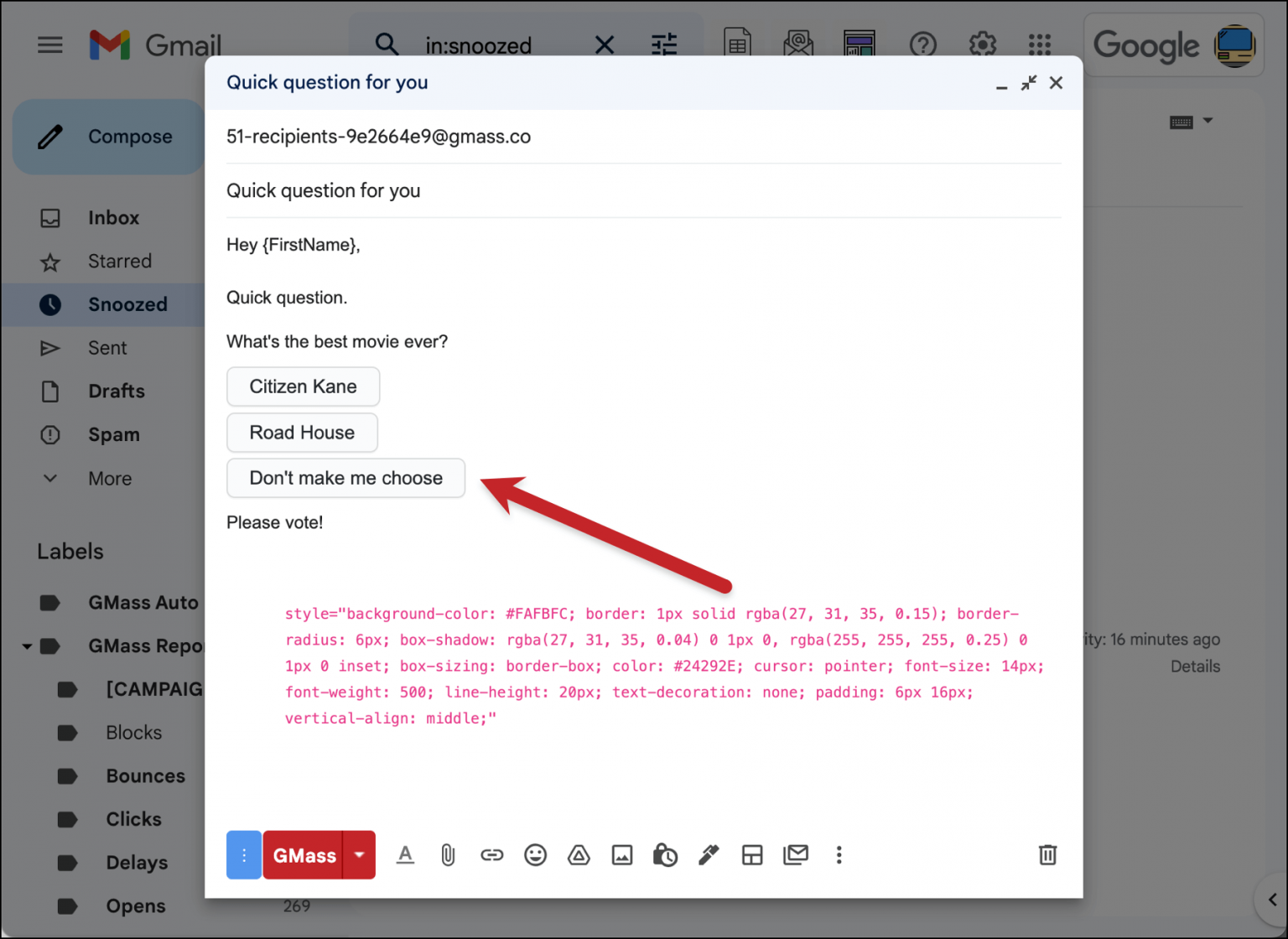Screen dimensions: 1288x939
Task: Open the Google apps grid
Action: pyautogui.click(x=1040, y=44)
